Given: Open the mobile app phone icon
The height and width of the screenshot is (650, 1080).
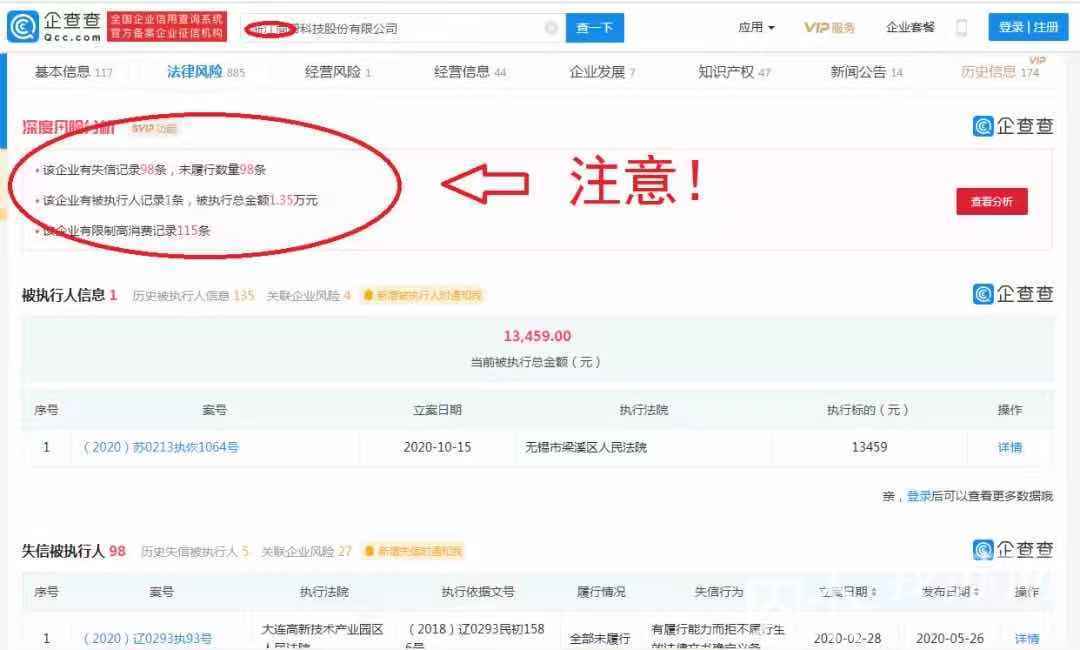Looking at the screenshot, I should pyautogui.click(x=961, y=28).
